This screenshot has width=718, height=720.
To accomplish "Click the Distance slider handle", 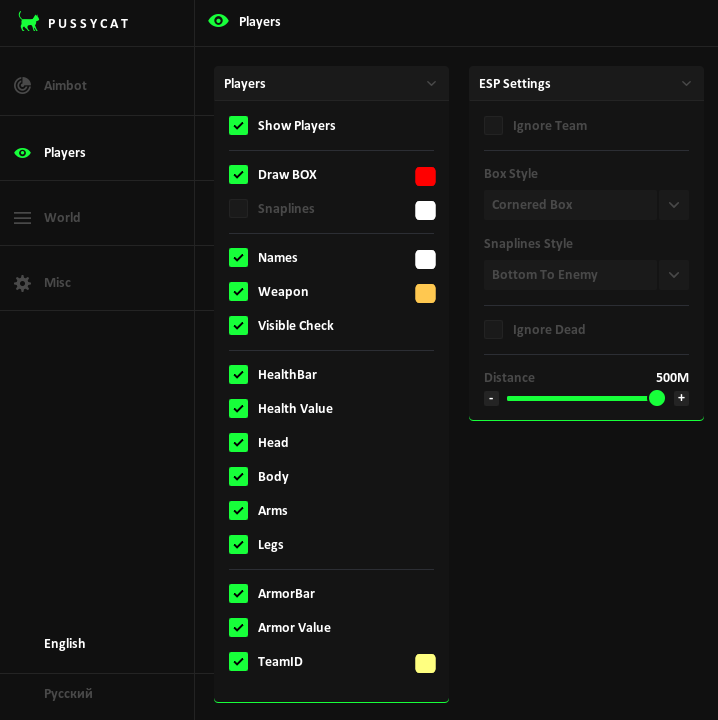I will [657, 398].
